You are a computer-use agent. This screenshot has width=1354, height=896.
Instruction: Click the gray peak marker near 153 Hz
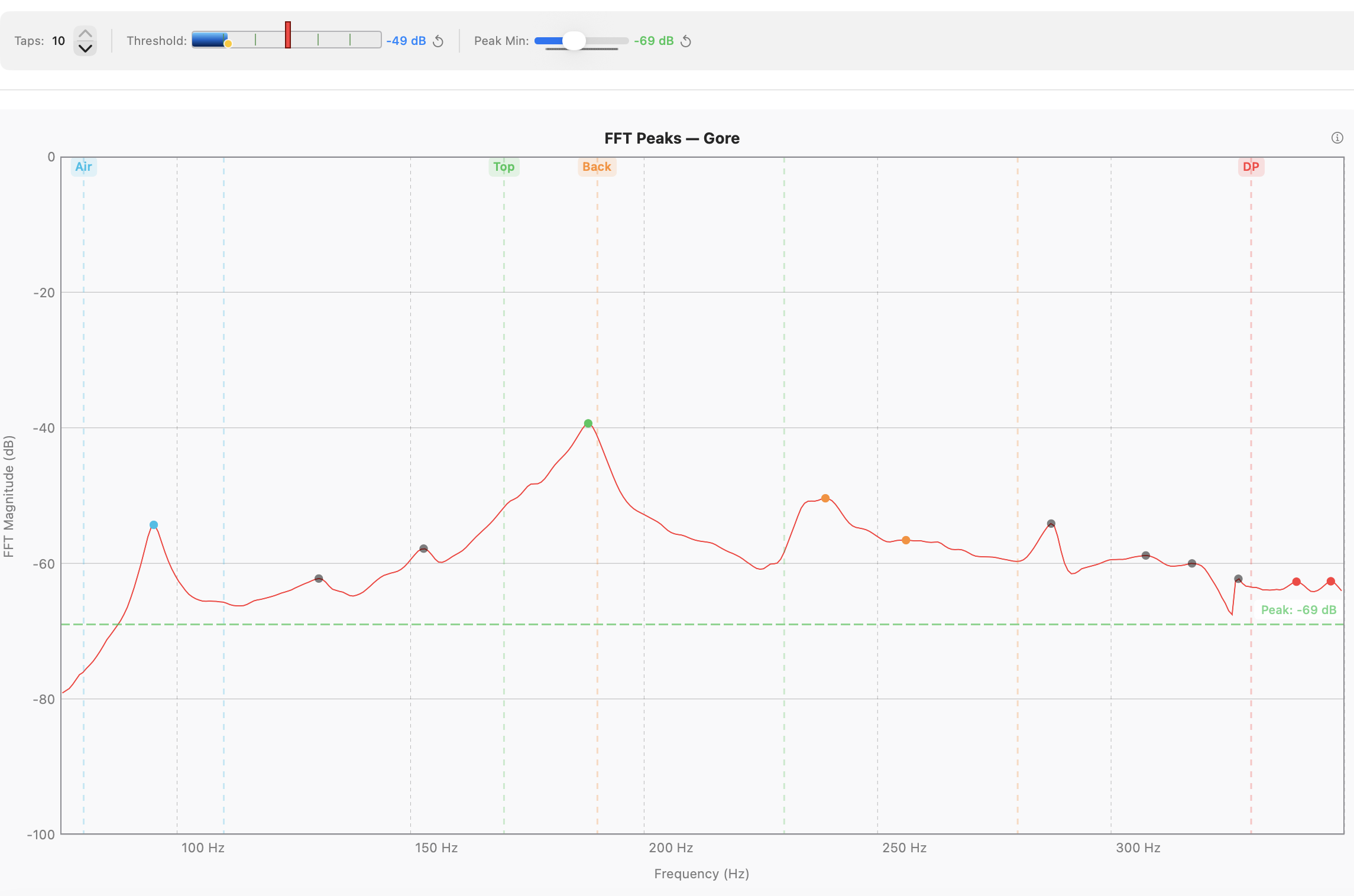point(423,549)
